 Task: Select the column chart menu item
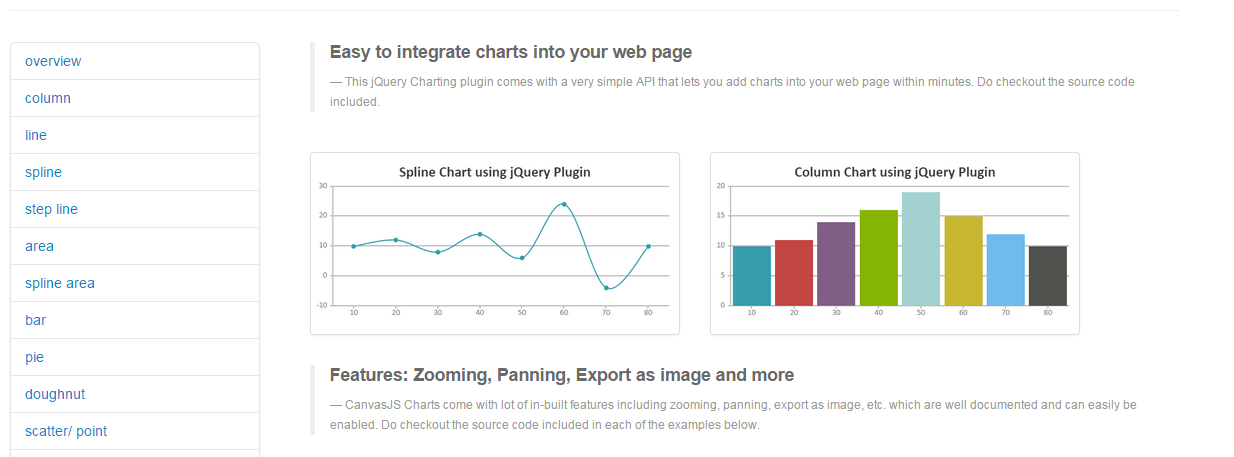(48, 98)
